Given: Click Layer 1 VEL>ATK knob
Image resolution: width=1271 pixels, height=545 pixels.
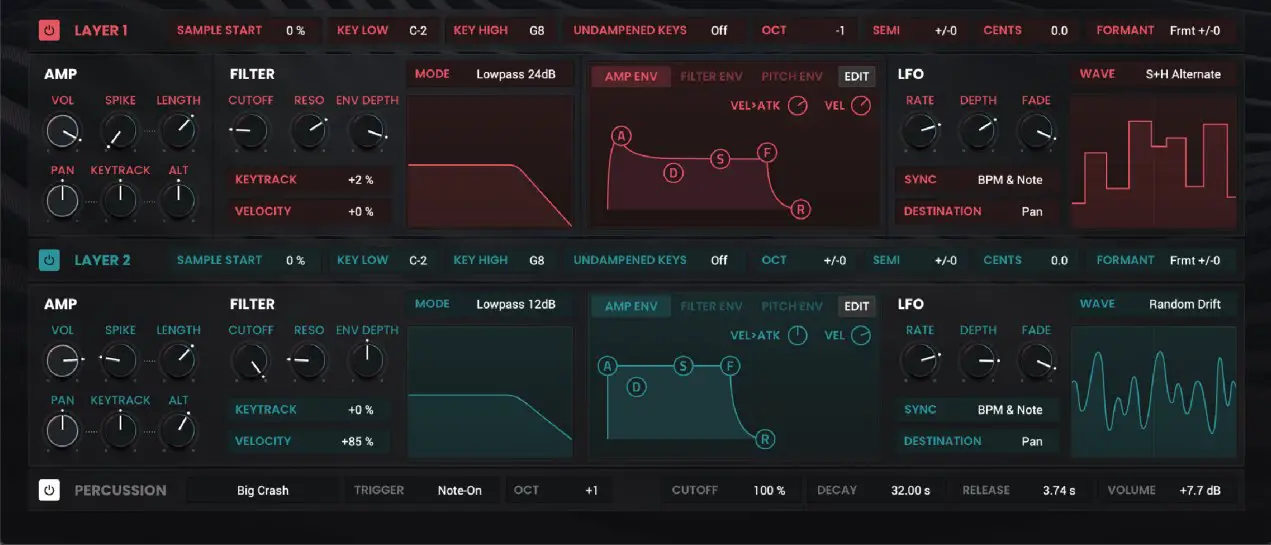Looking at the screenshot, I should (797, 106).
